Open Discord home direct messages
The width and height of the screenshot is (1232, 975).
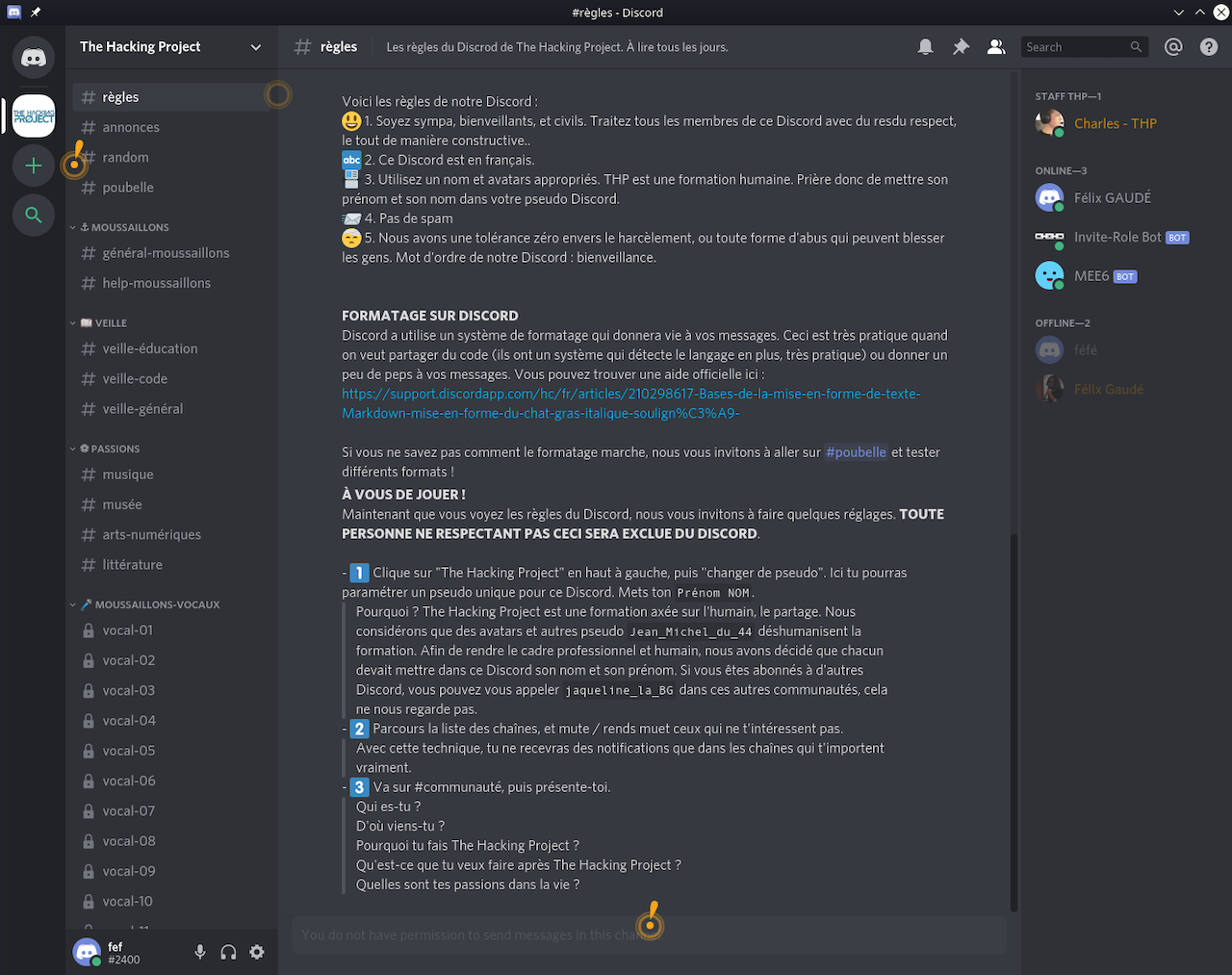point(34,59)
